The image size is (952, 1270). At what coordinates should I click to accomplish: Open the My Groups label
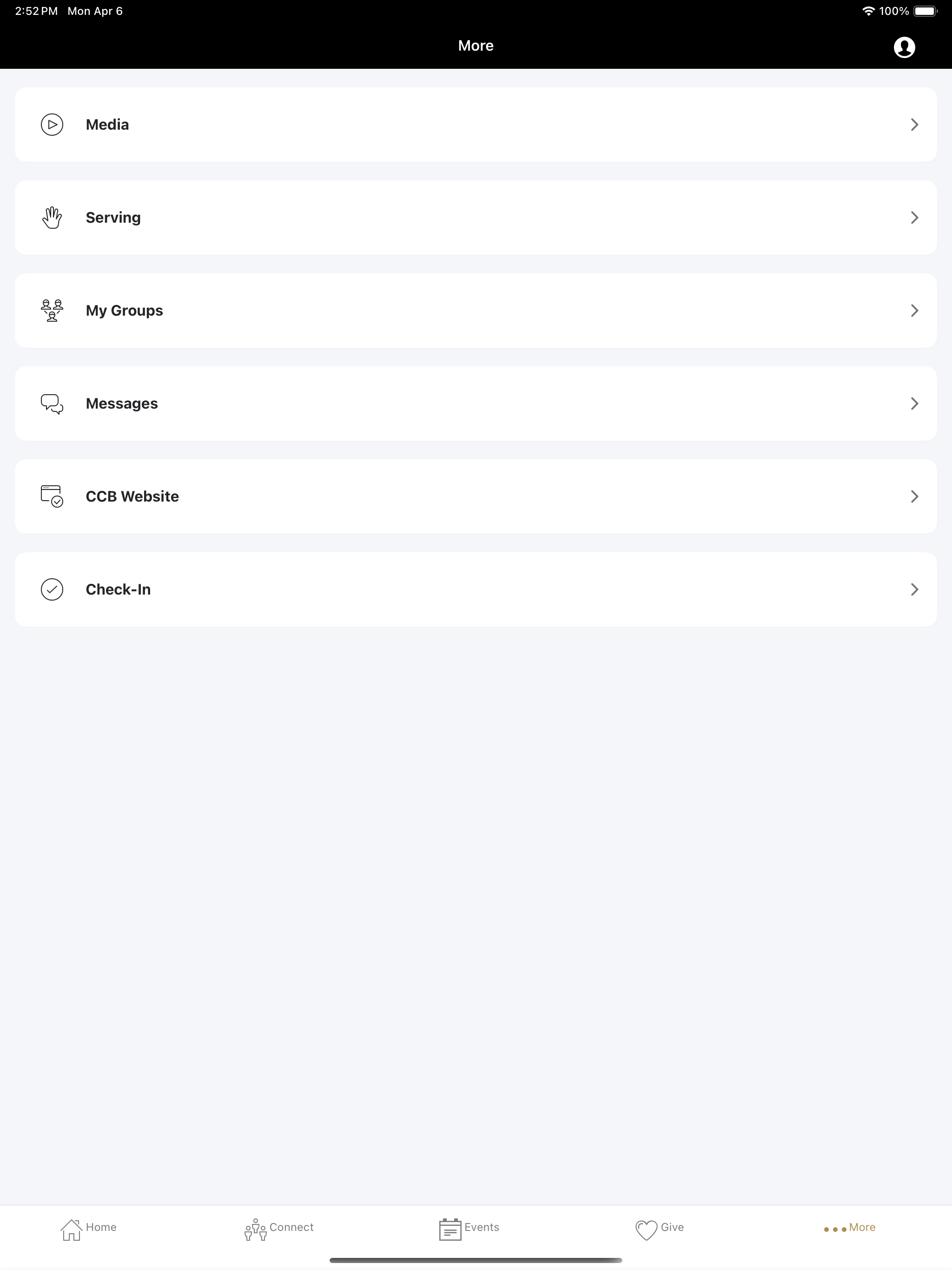(x=125, y=311)
